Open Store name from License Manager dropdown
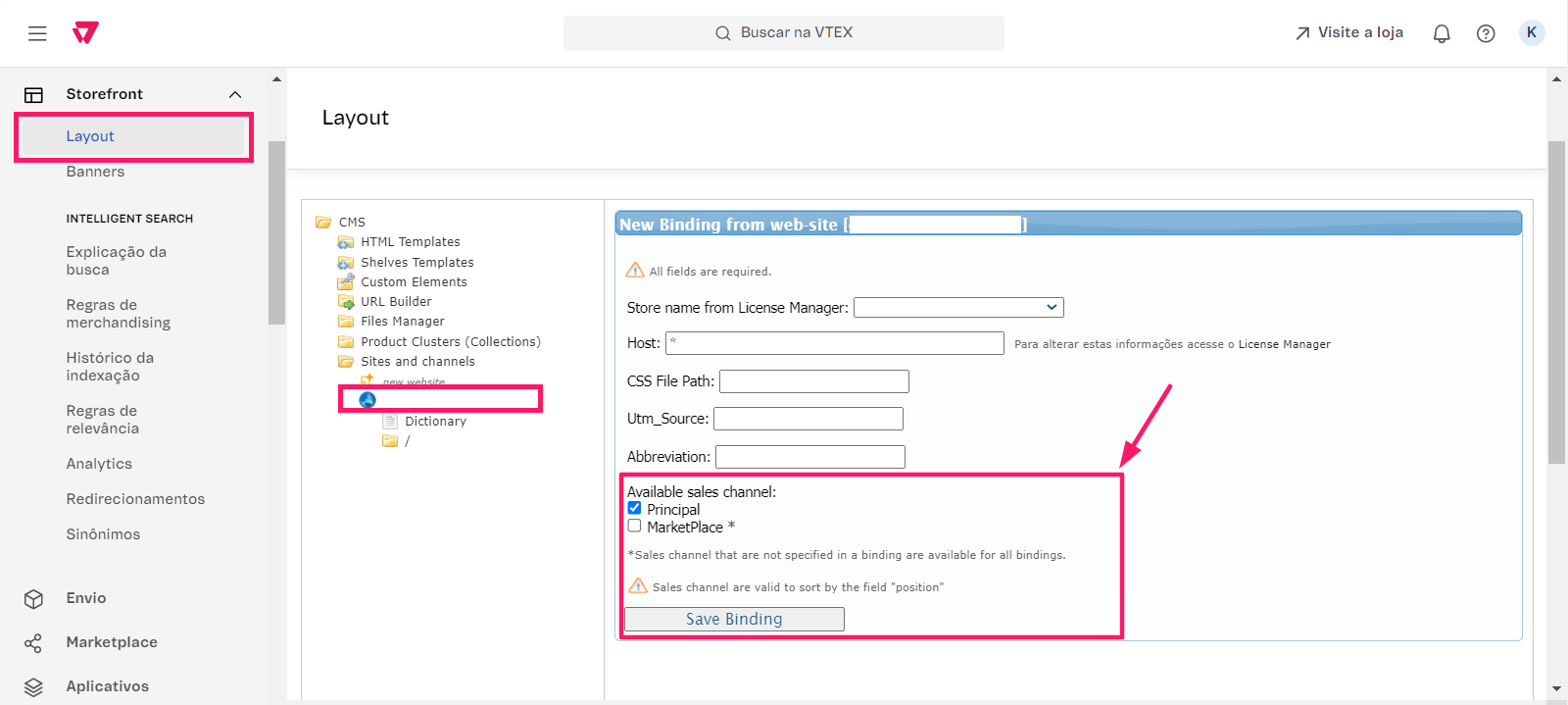Screen dimensions: 1568x705 click(x=957, y=308)
